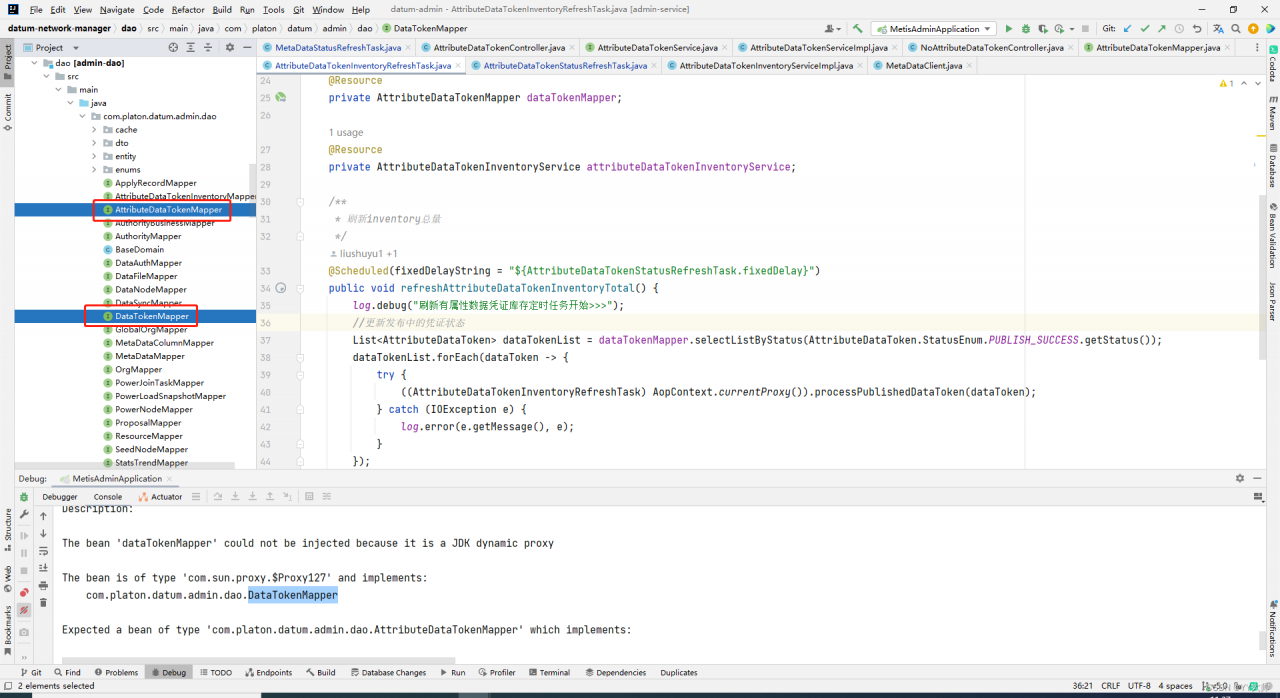The height and width of the screenshot is (698, 1280).
Task: Select BaseDomain class in Project tree
Action: coord(139,249)
